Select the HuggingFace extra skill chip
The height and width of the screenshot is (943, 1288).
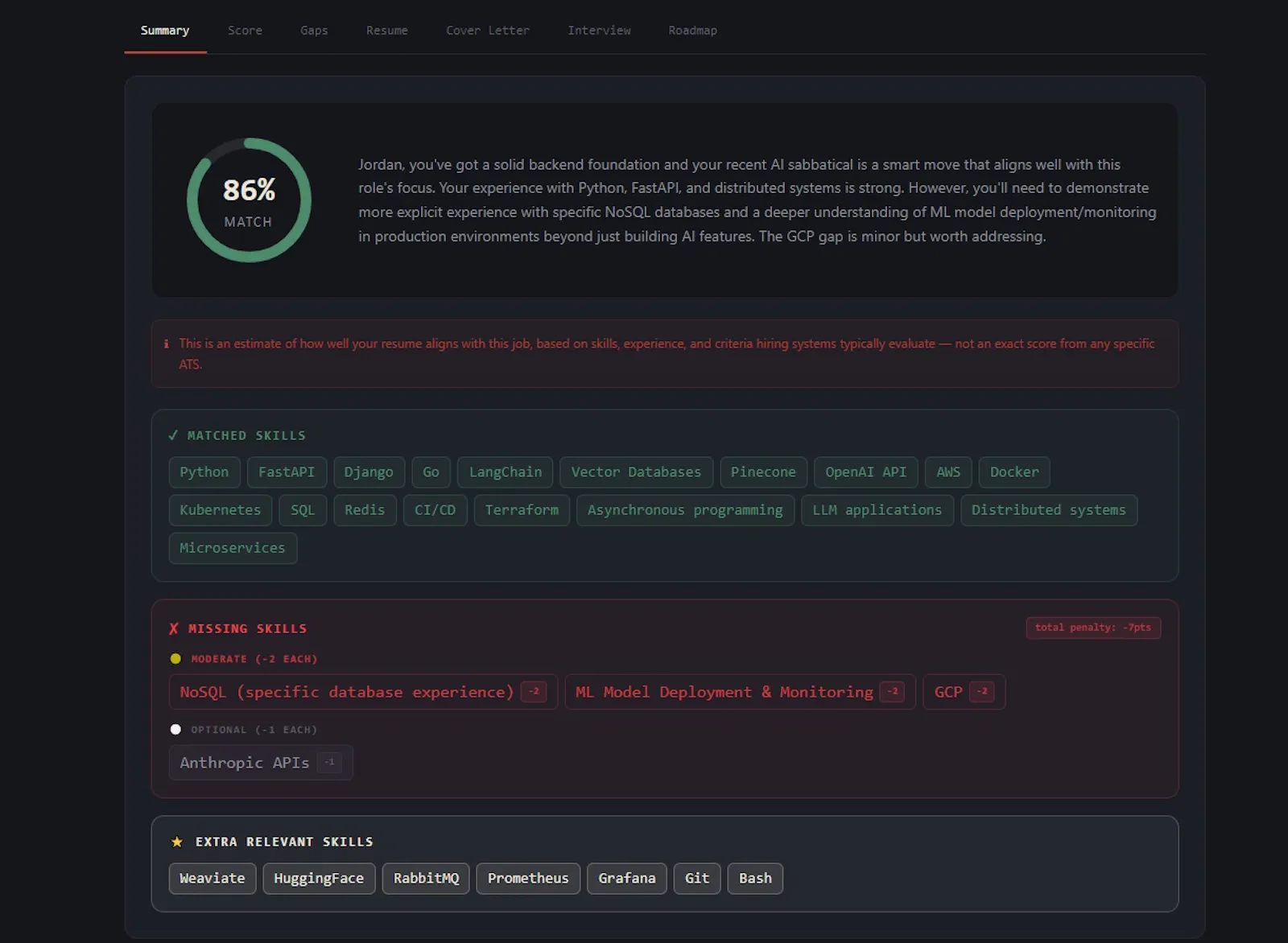click(319, 879)
